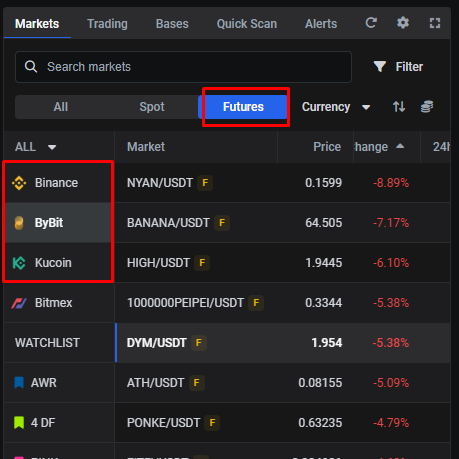Select the BANANA/USDT market row

(283, 223)
